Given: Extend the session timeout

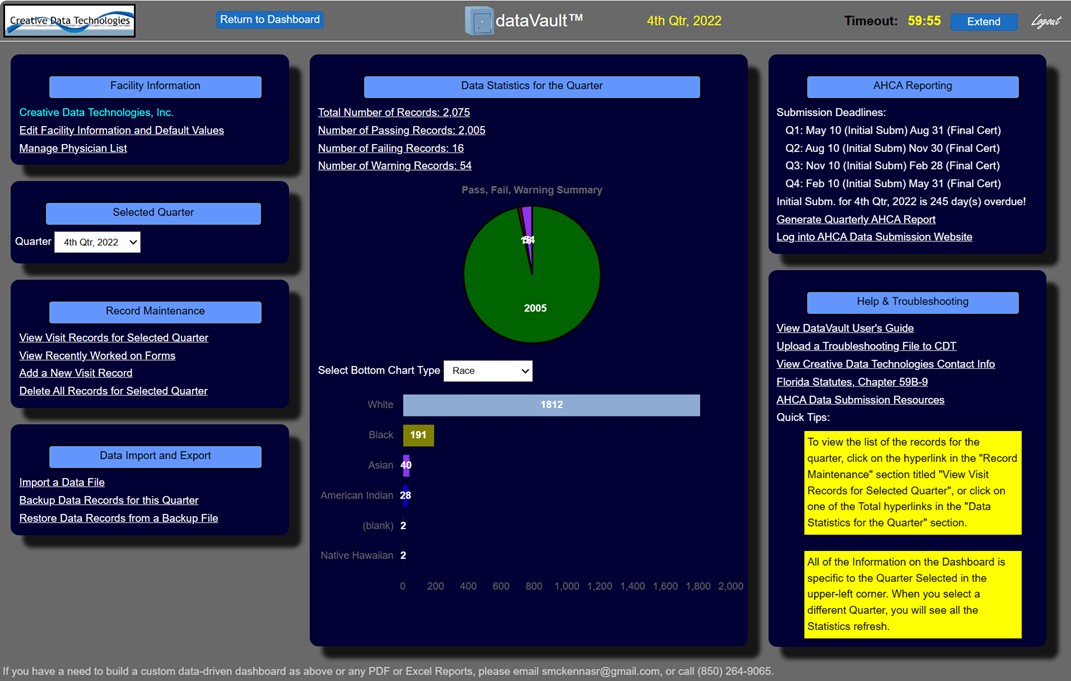Looking at the screenshot, I should pyautogui.click(x=984, y=22).
